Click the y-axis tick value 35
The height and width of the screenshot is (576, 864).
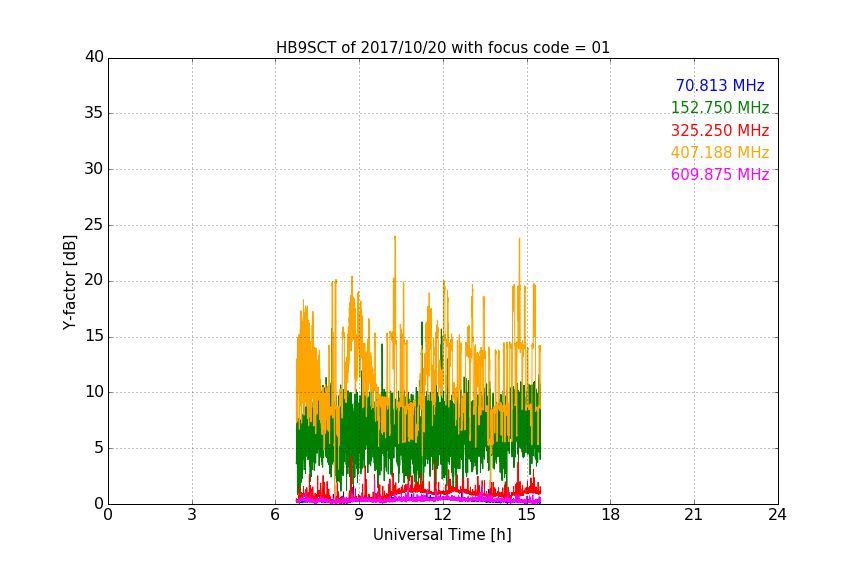tap(94, 113)
